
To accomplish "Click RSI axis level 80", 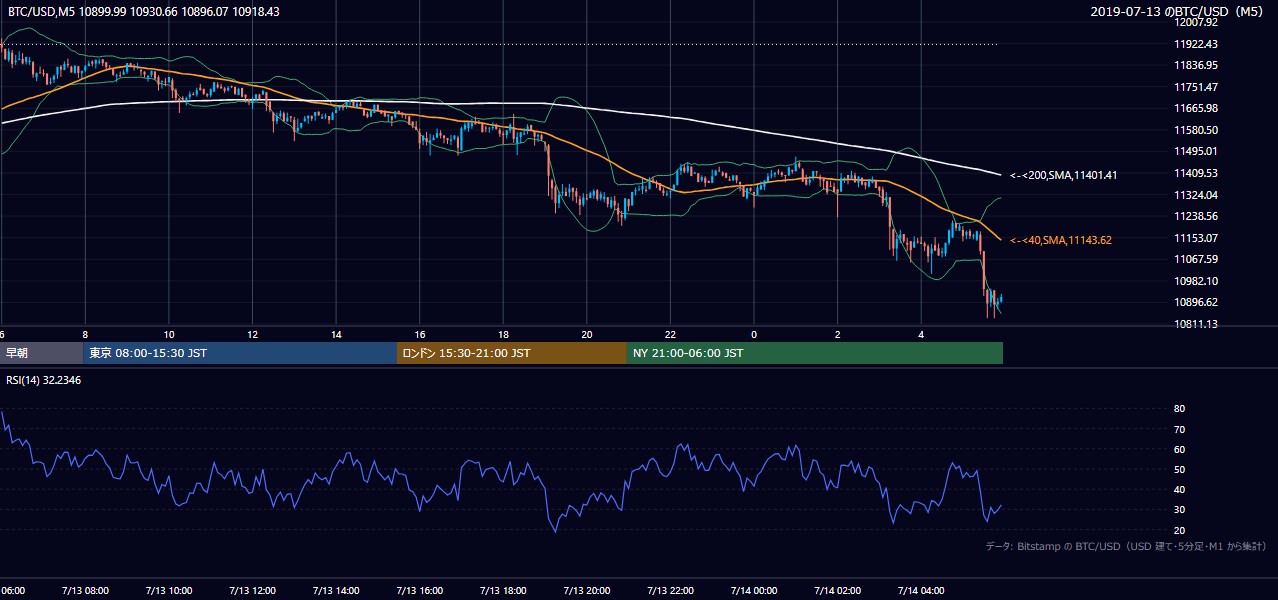I will (x=1179, y=409).
